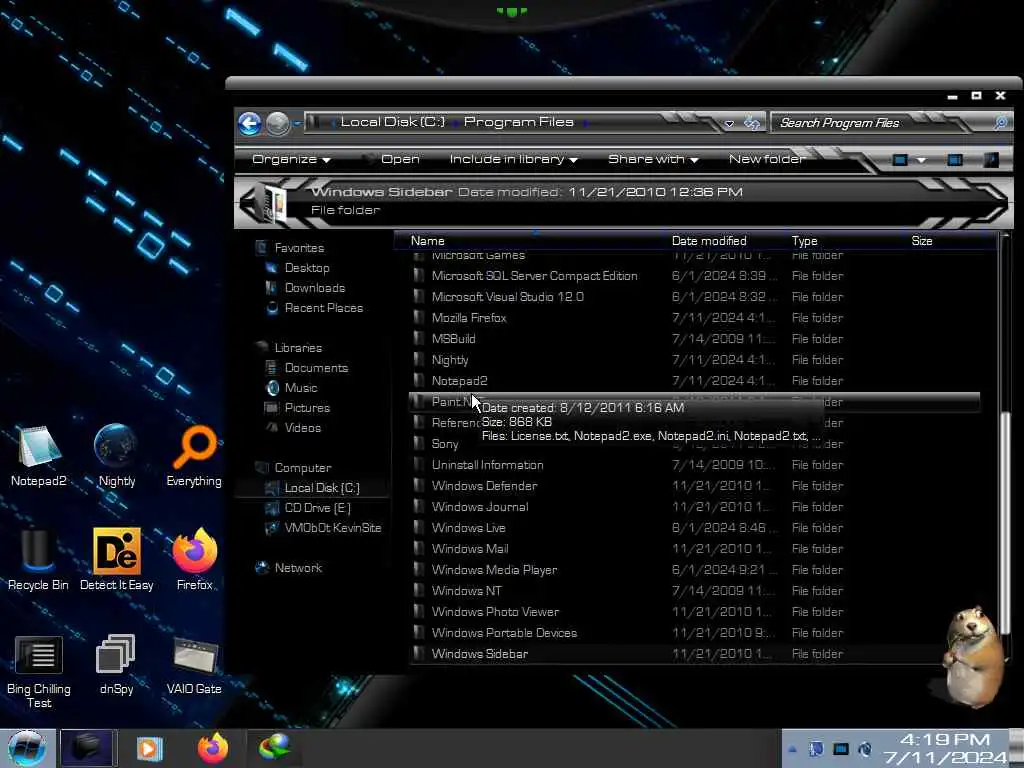Select Favorites in the navigation pane
The width and height of the screenshot is (1024, 768).
coord(298,248)
